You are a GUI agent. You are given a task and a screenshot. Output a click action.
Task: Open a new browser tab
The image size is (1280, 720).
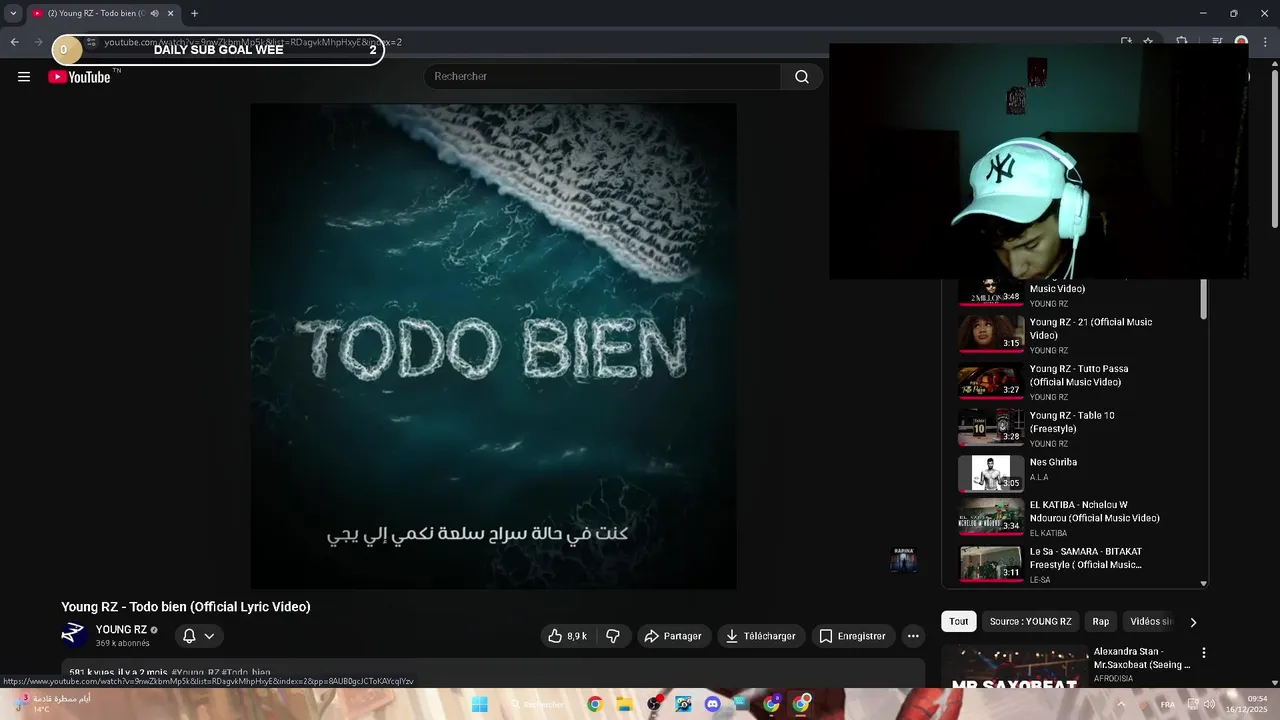click(x=194, y=14)
